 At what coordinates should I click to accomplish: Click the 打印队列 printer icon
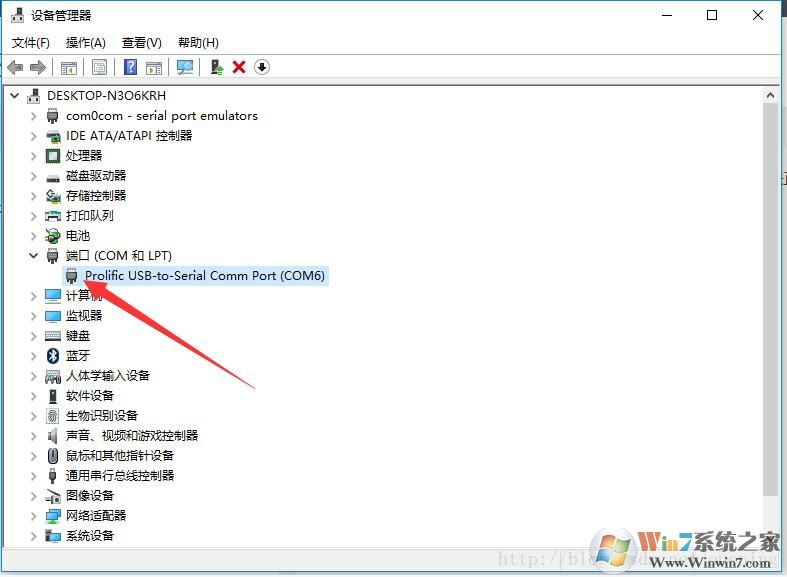(x=53, y=216)
